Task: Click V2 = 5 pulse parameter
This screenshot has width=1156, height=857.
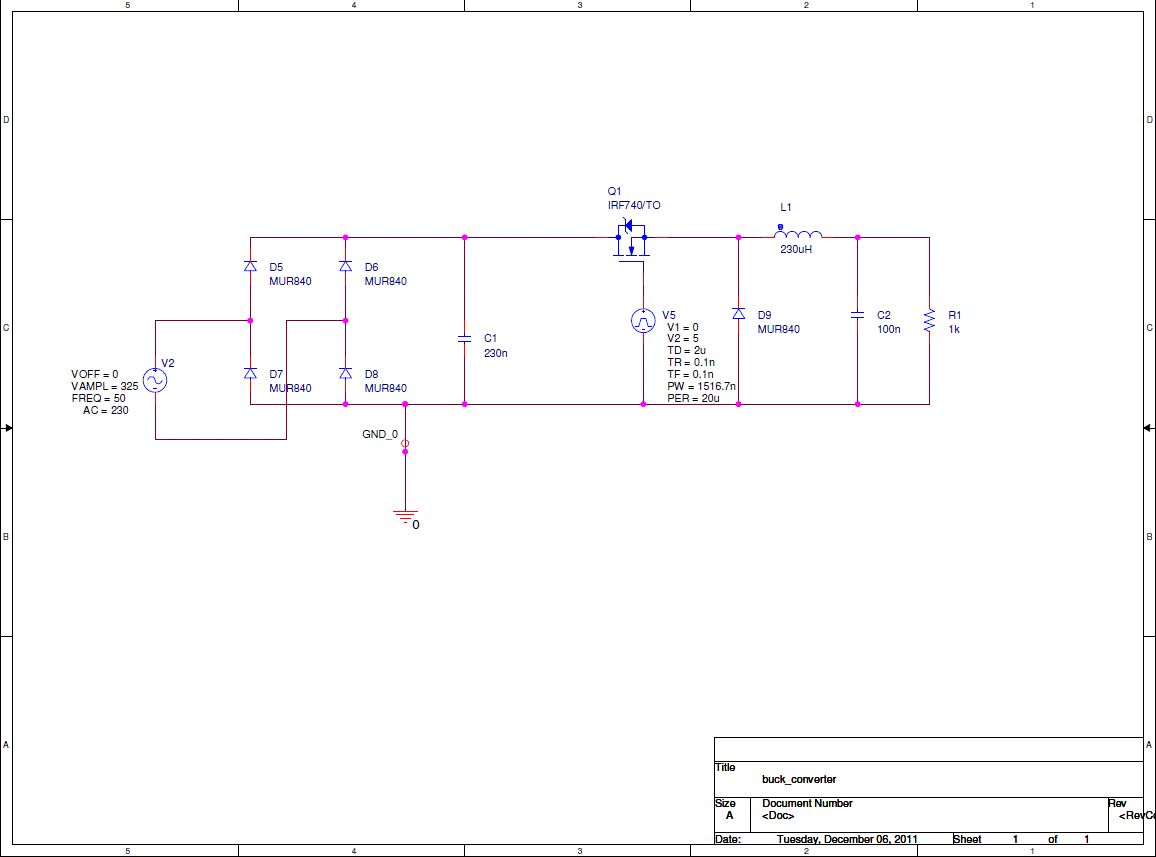Action: (683, 339)
